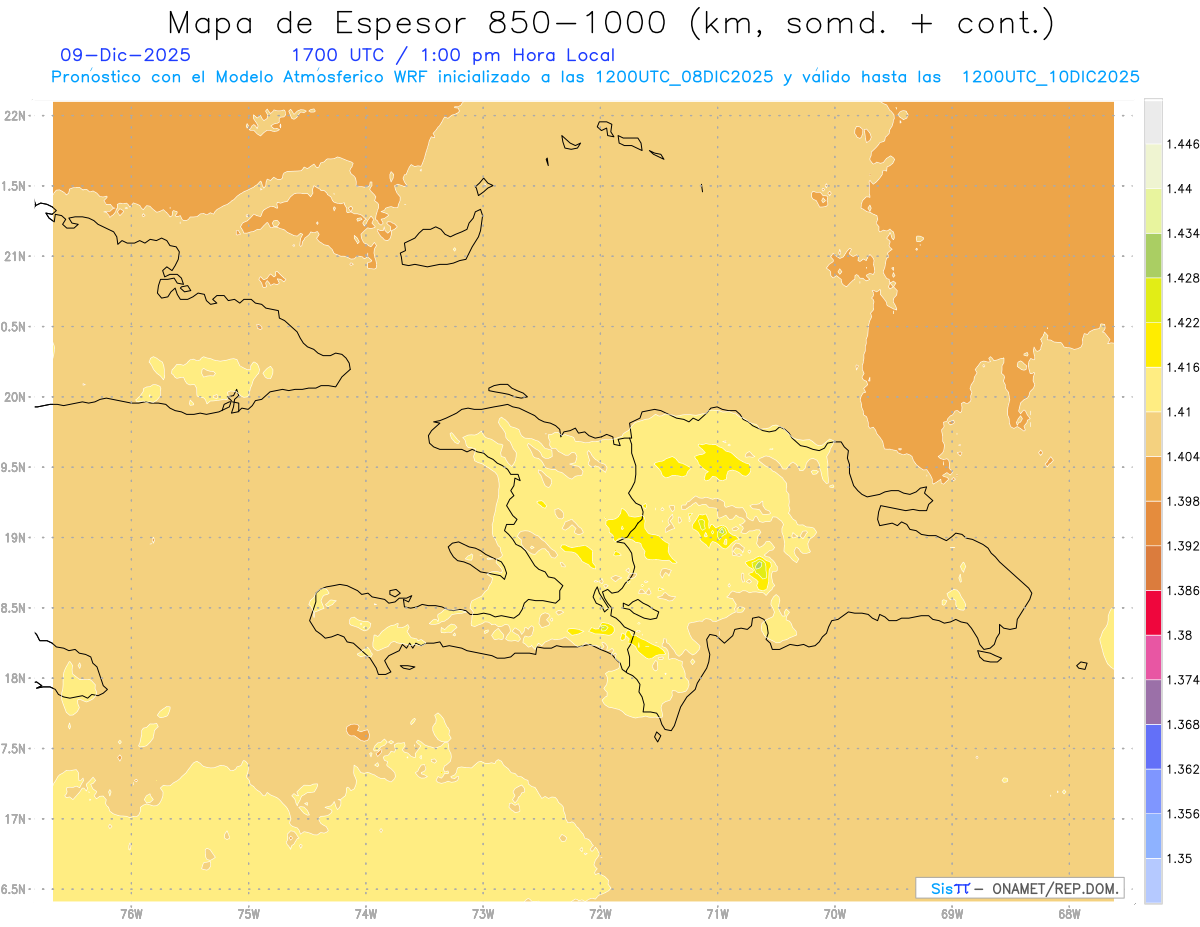Click the '75W' longitude label
The width and height of the screenshot is (1200, 927).
pos(249,914)
